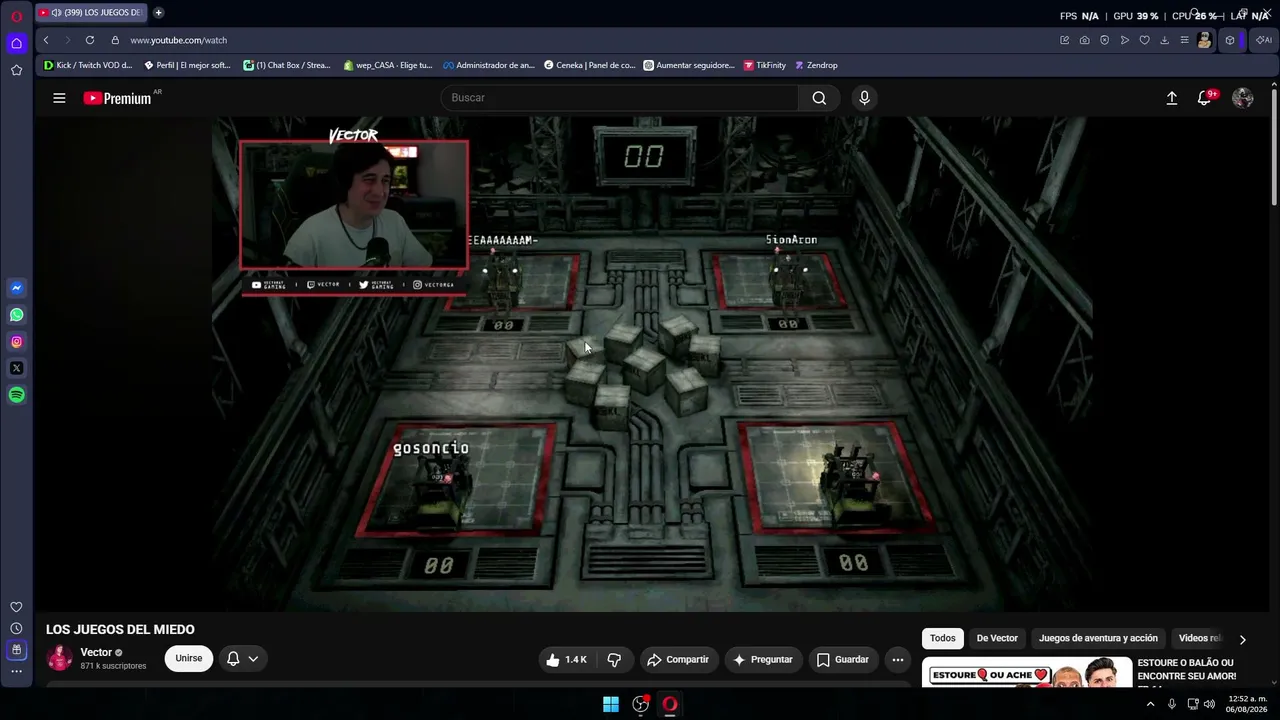Open Messenger in the Opera sidebar
This screenshot has height=720, width=1280.
pos(16,288)
